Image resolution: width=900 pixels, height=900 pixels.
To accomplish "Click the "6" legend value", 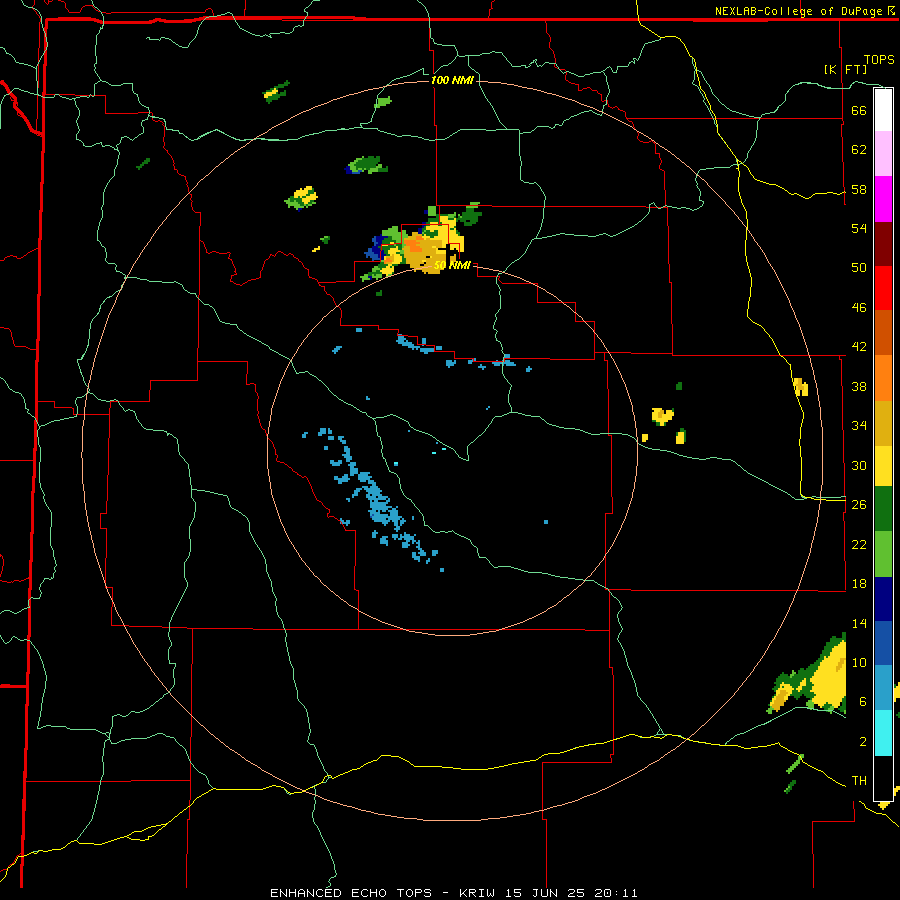I will 862,702.
